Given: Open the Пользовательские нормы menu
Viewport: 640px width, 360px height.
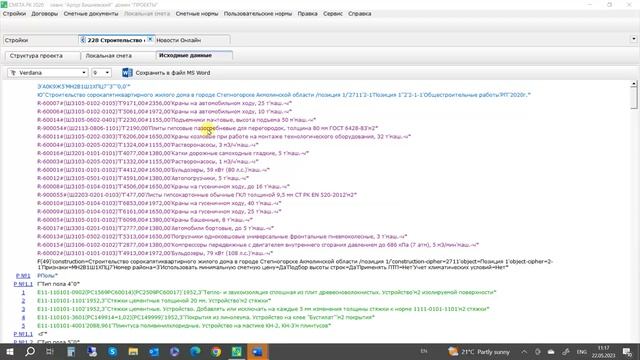Looking at the screenshot, I should click(258, 13).
